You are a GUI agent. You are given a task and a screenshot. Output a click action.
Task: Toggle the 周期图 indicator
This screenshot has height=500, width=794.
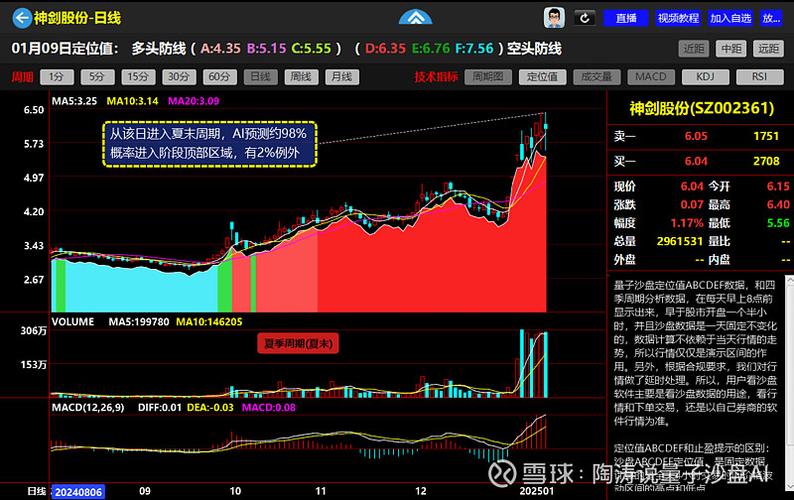(x=488, y=77)
